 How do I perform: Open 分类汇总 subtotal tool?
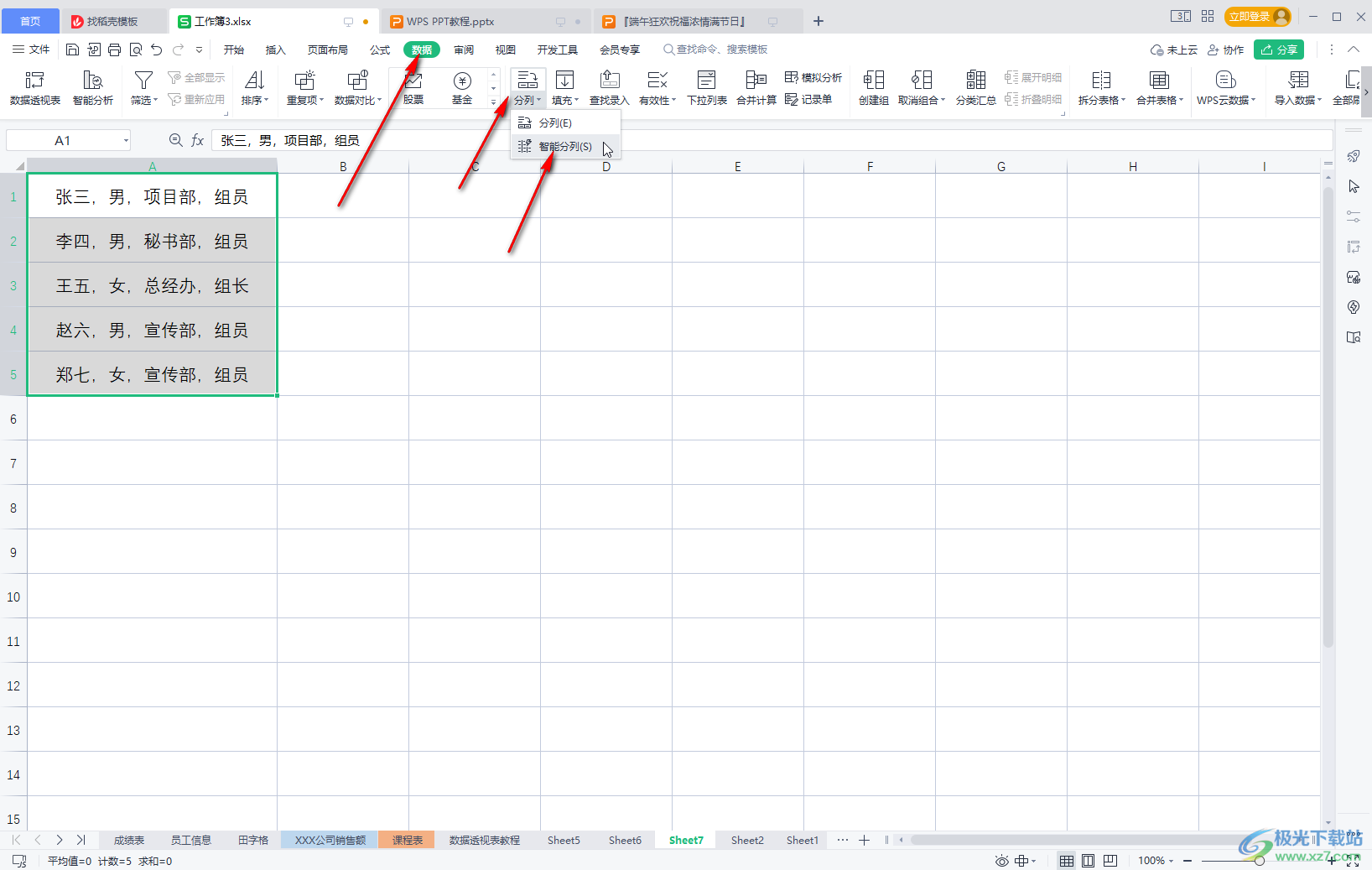coord(976,88)
